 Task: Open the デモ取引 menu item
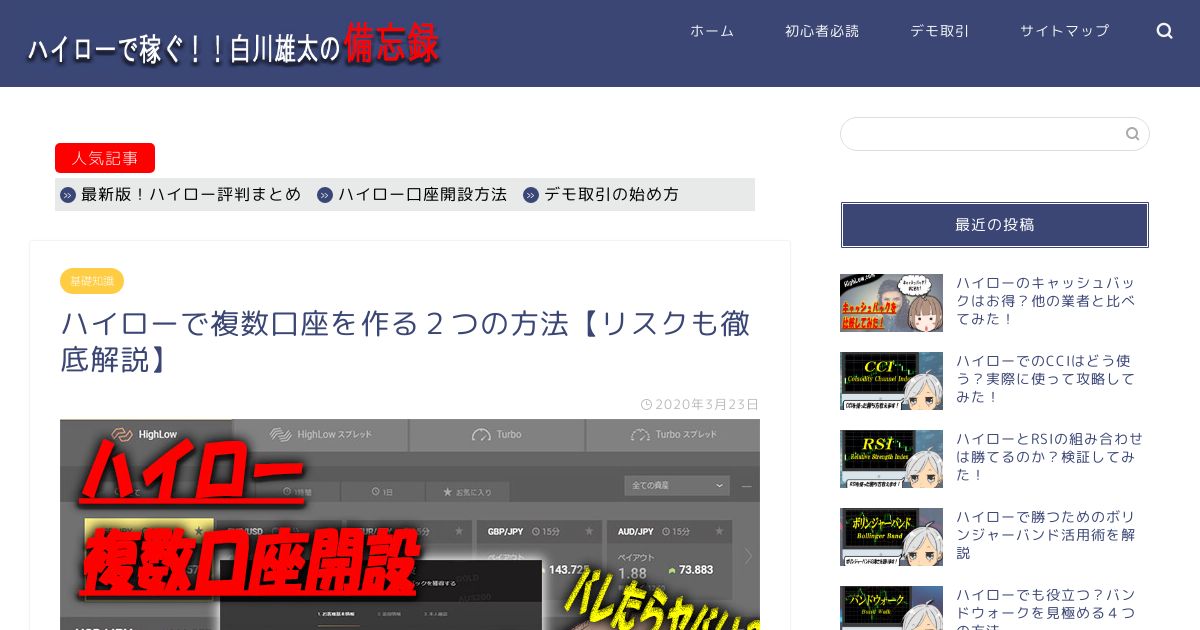(x=939, y=31)
